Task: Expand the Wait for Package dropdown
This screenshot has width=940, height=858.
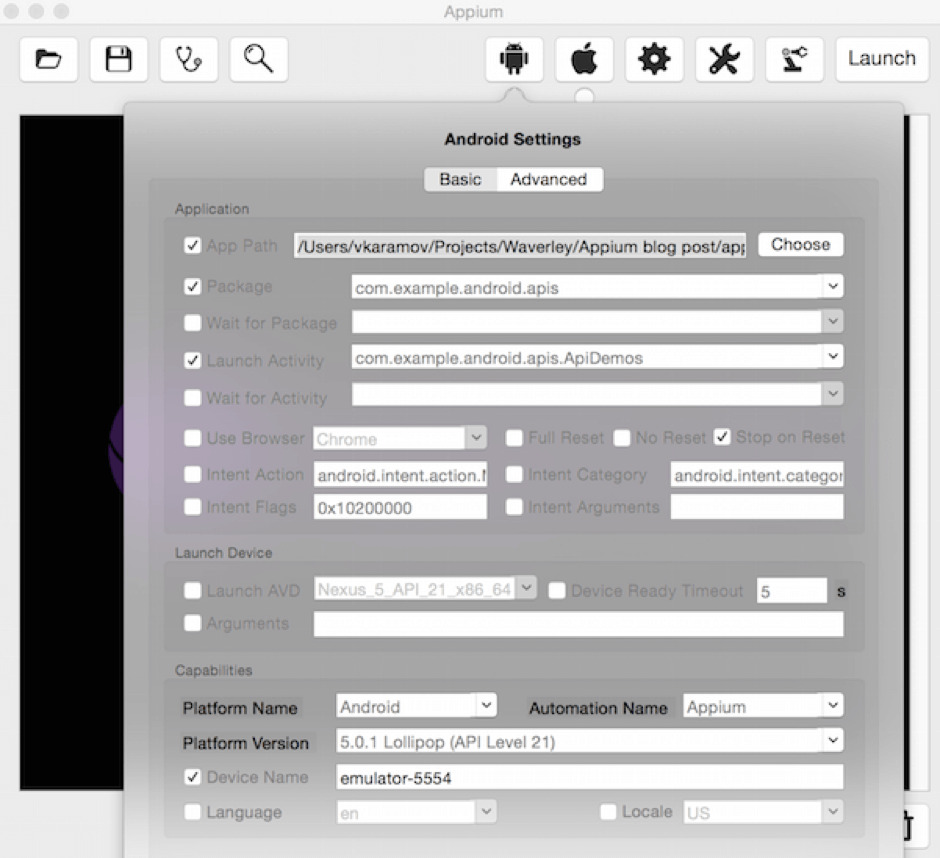Action: point(833,321)
